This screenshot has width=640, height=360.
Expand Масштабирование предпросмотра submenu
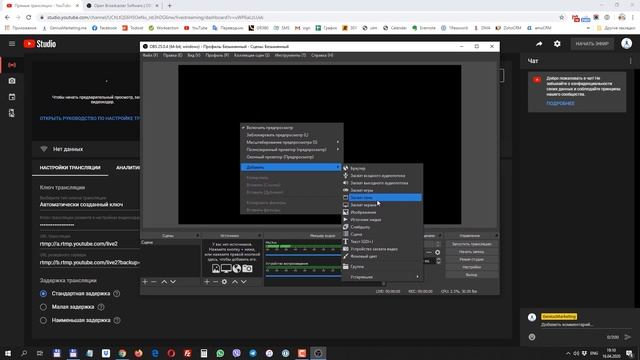tap(291, 142)
